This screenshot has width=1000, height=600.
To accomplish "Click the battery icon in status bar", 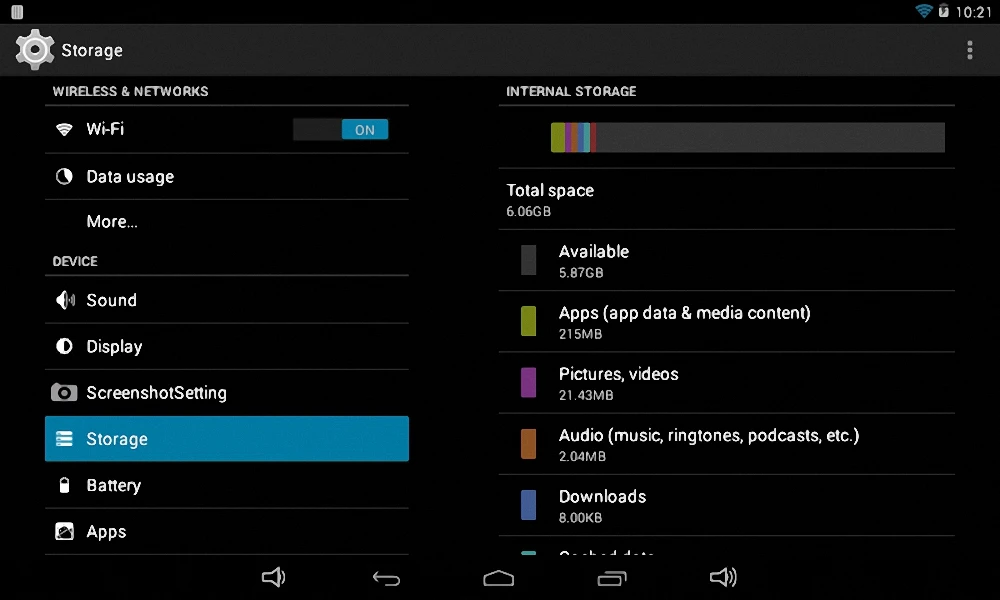I will (x=943, y=11).
